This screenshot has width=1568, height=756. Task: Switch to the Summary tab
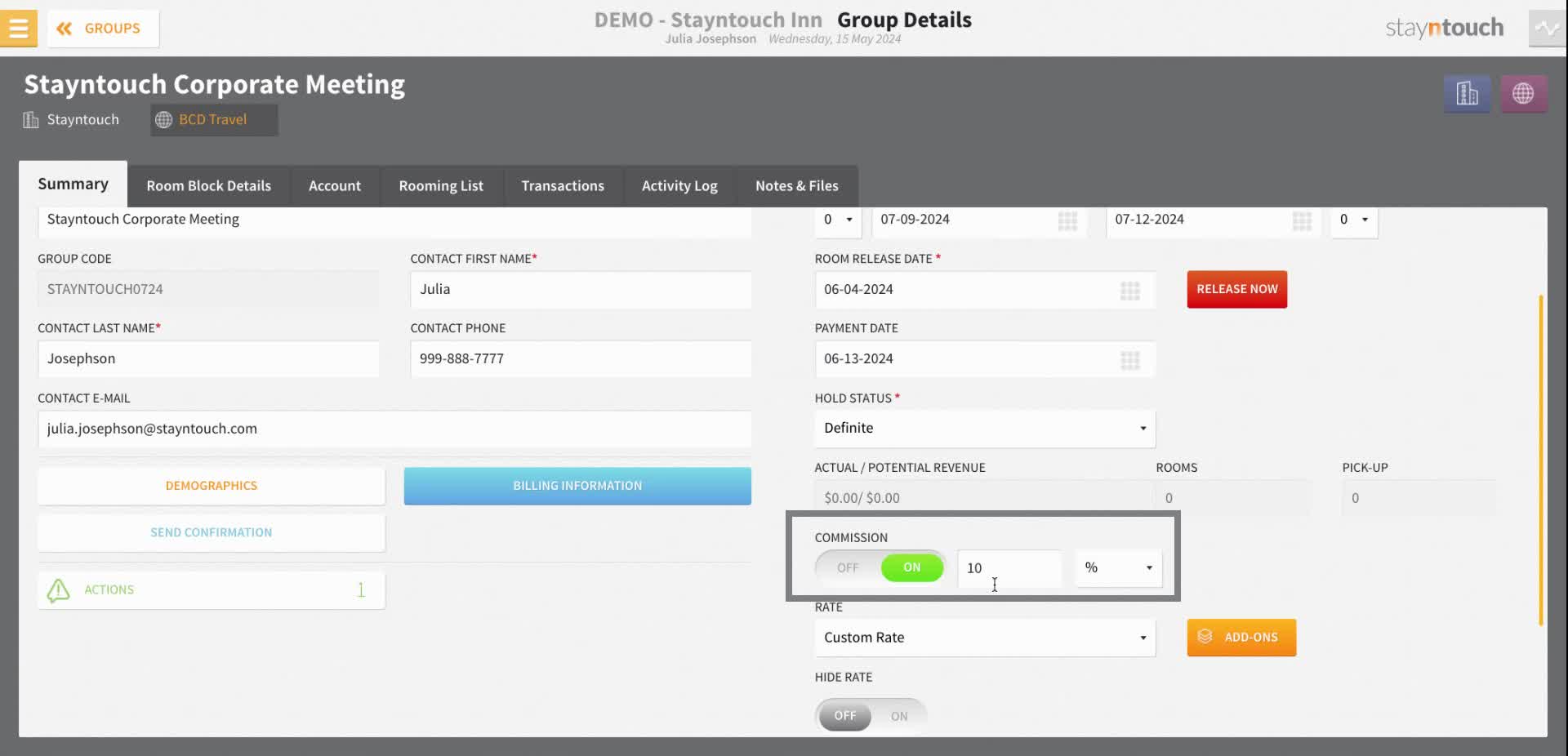click(73, 185)
